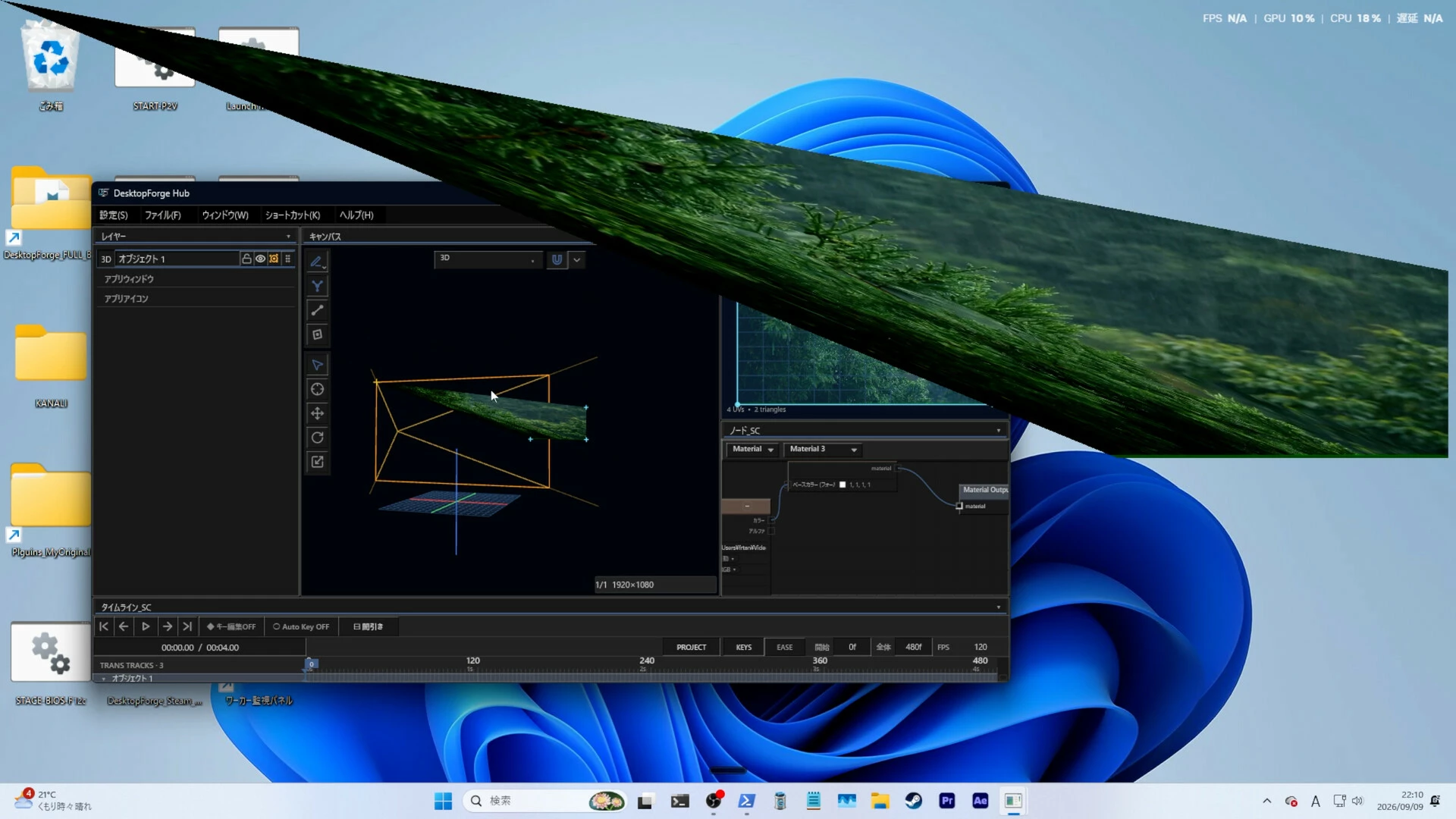Screen dimensions: 1456x819
Task: Click the magnet snap icon
Action: pyautogui.click(x=557, y=259)
